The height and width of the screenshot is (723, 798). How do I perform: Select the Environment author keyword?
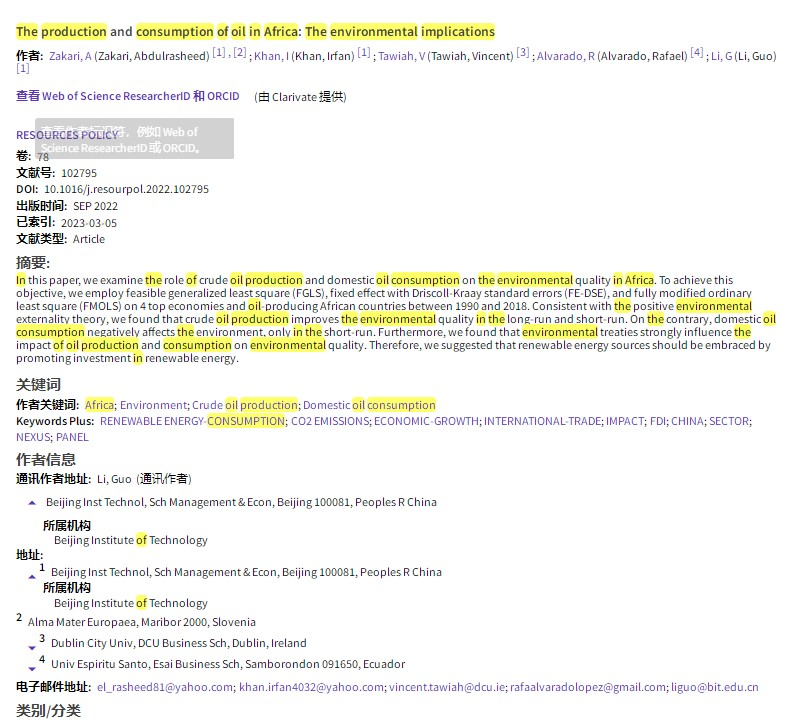(x=153, y=405)
